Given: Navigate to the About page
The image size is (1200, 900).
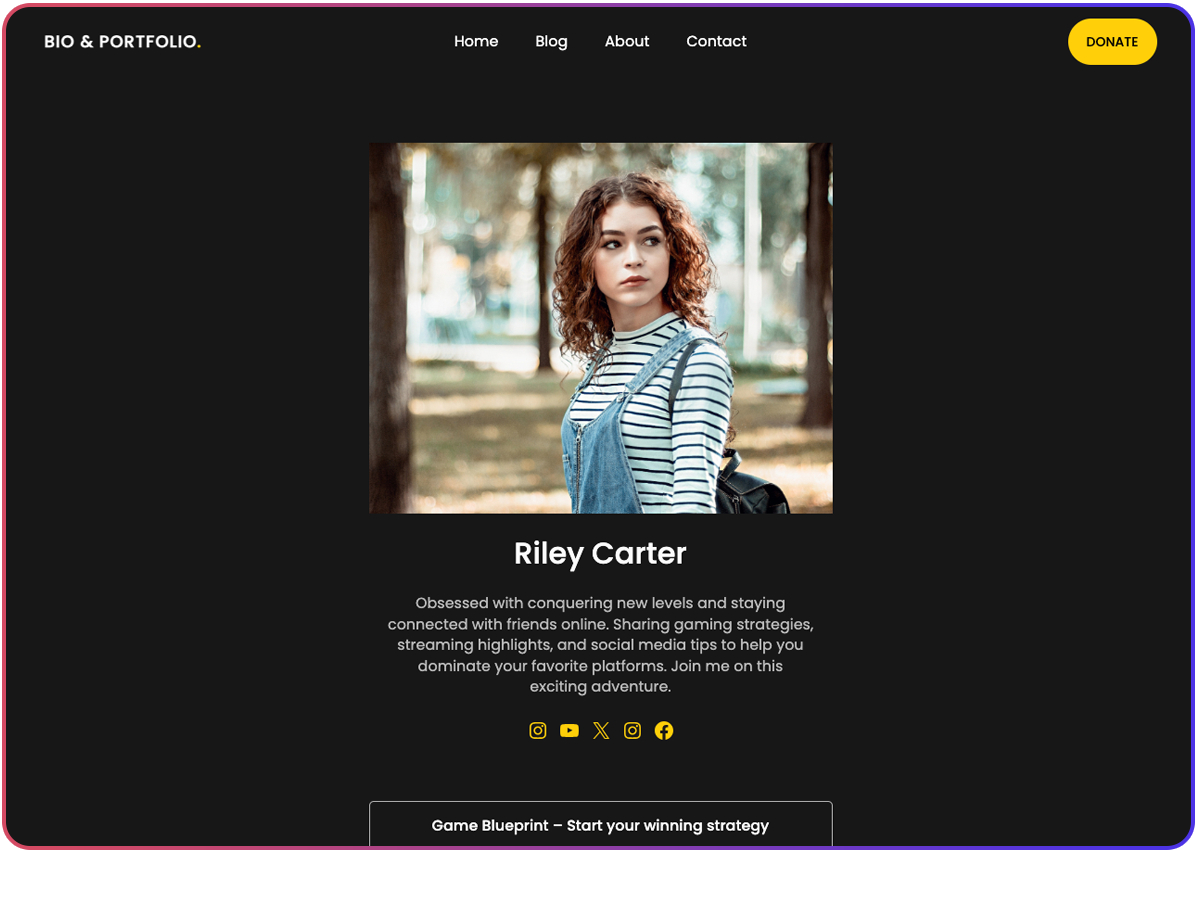Looking at the screenshot, I should coord(627,41).
